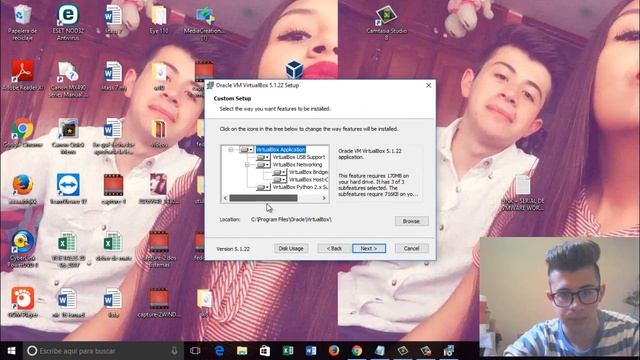The height and width of the screenshot is (360, 640).
Task: Click Browse to change install location
Action: (411, 221)
